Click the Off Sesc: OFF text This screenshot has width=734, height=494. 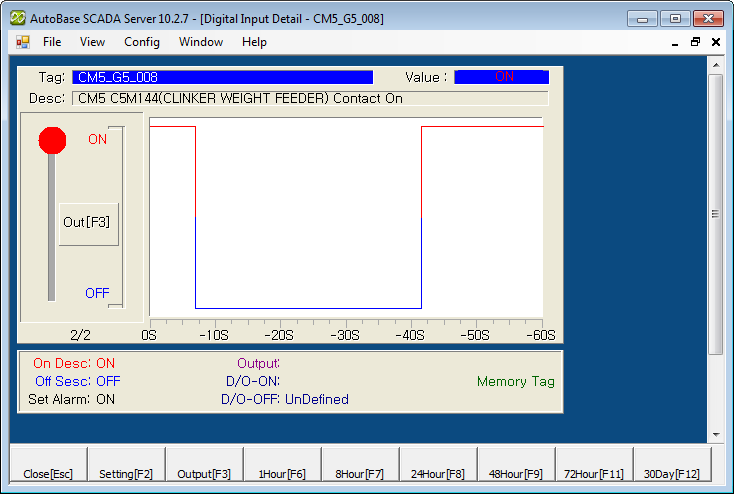[78, 381]
